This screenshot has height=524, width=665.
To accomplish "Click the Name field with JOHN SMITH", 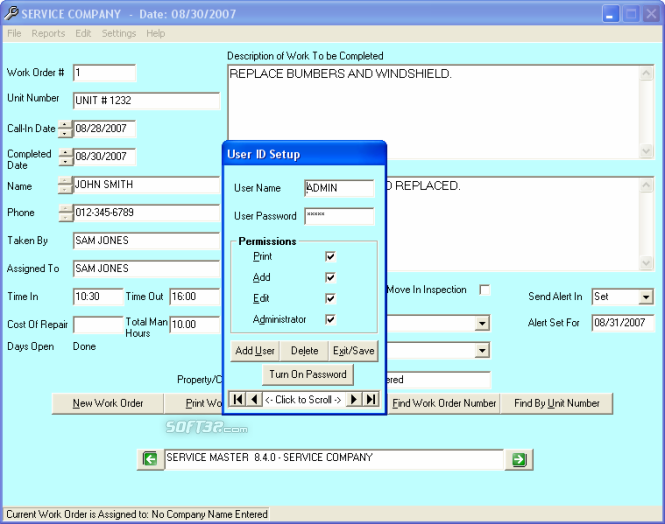I will [146, 185].
